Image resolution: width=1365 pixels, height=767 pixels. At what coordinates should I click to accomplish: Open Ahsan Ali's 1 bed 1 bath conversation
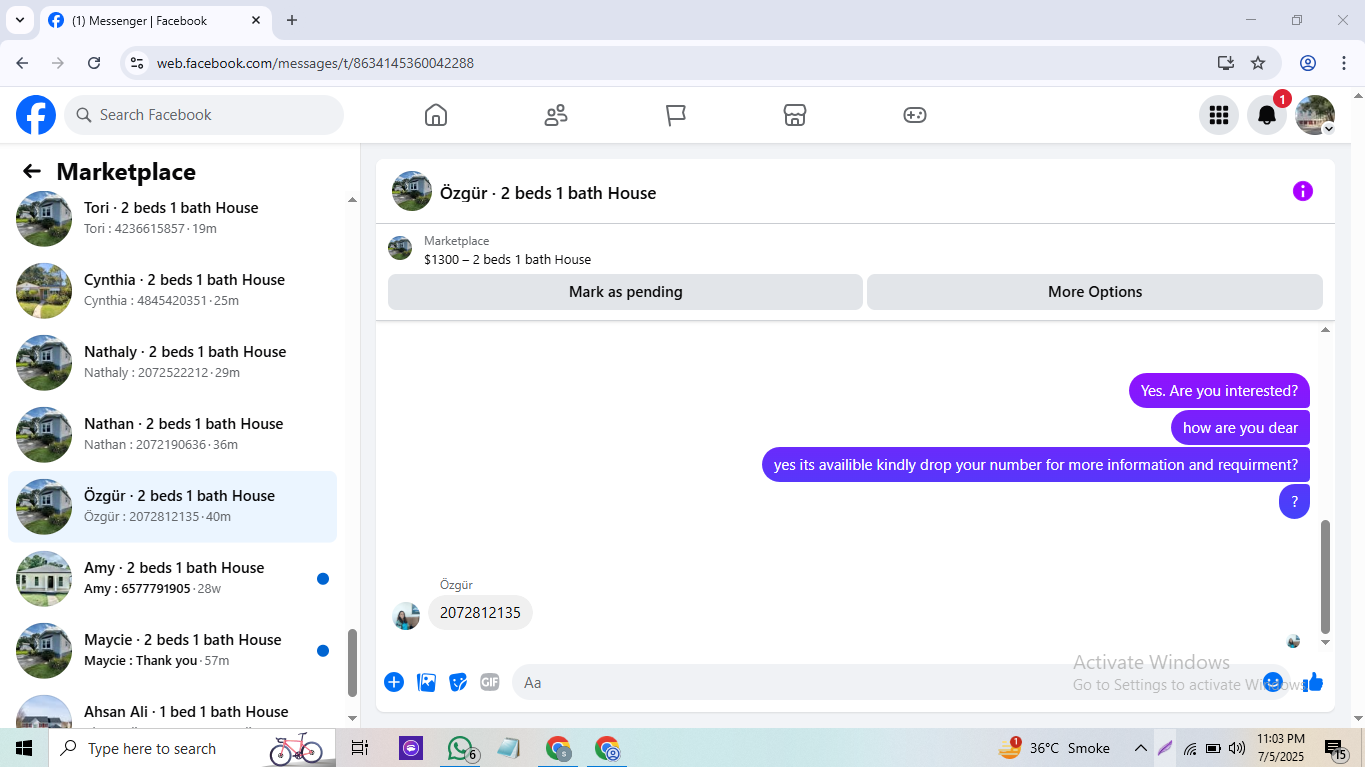pos(172,709)
